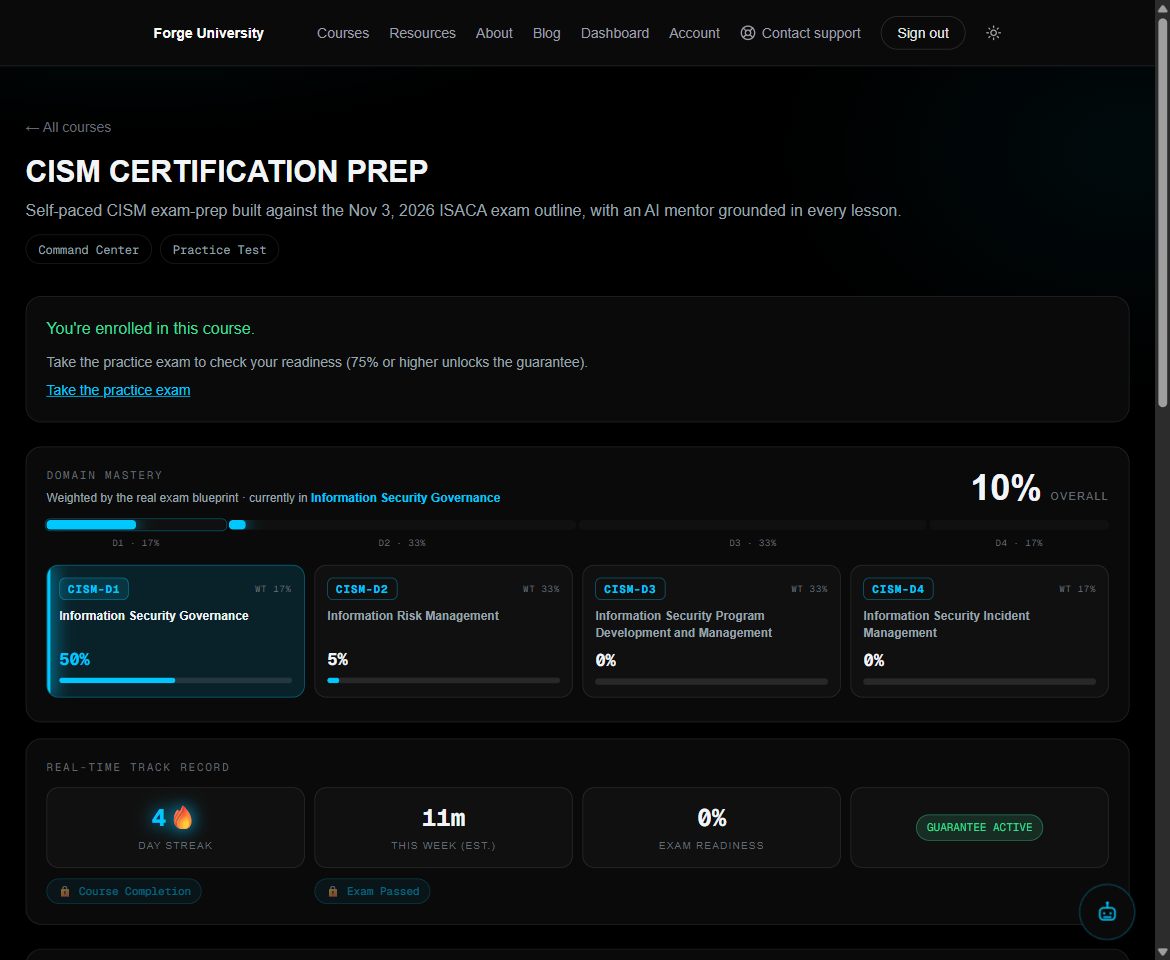Click the 0% Exam Readiness stat card
This screenshot has height=960, width=1170.
coord(711,827)
